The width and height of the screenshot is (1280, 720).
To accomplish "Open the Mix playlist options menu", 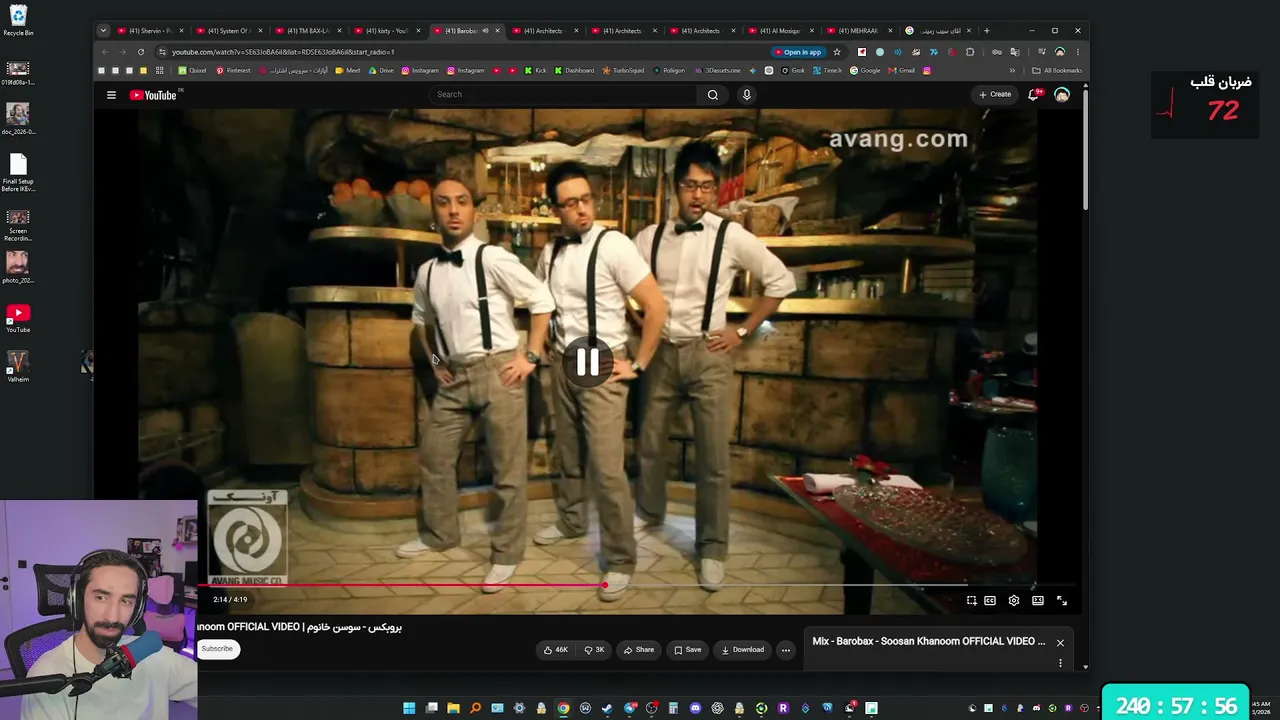I will [1060, 663].
